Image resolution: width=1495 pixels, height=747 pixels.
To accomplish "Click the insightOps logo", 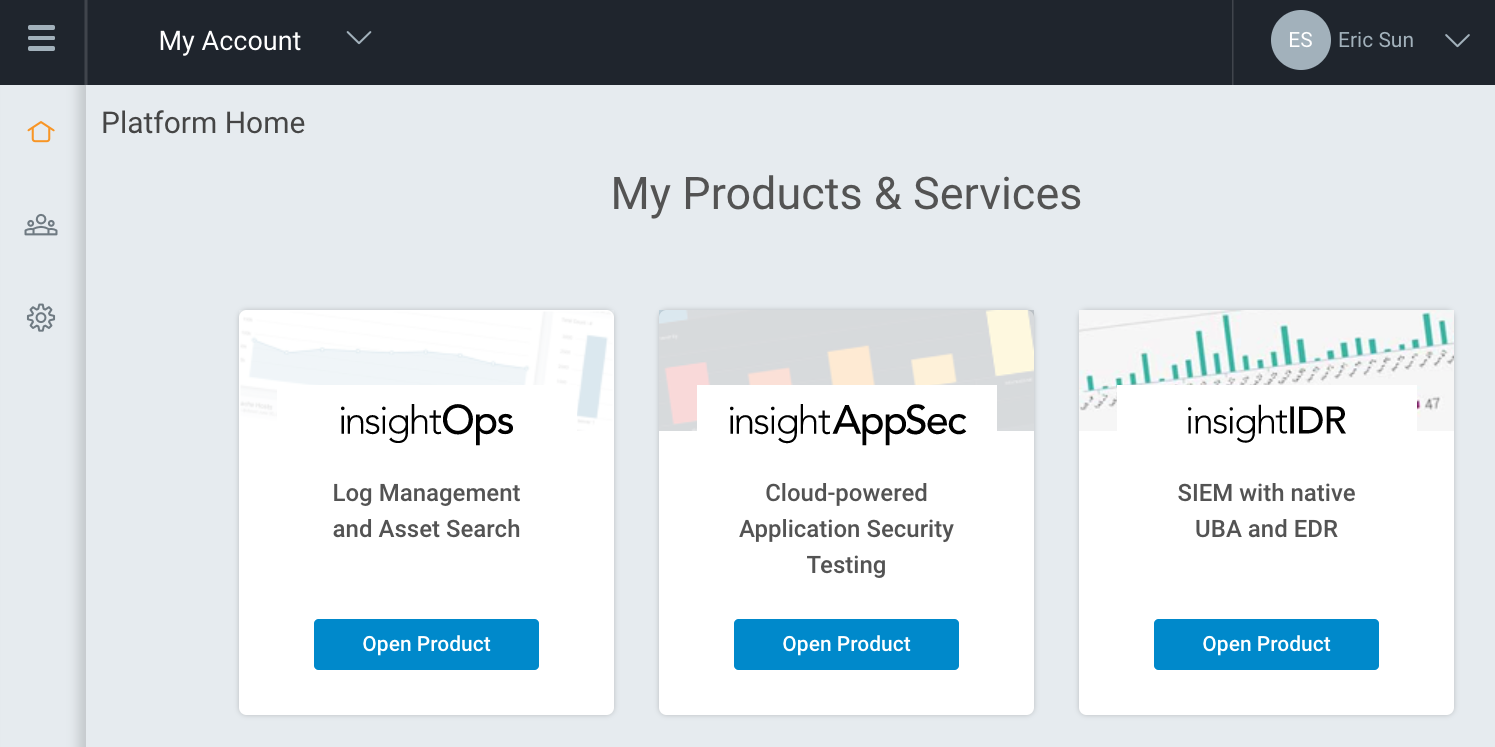I will 426,422.
